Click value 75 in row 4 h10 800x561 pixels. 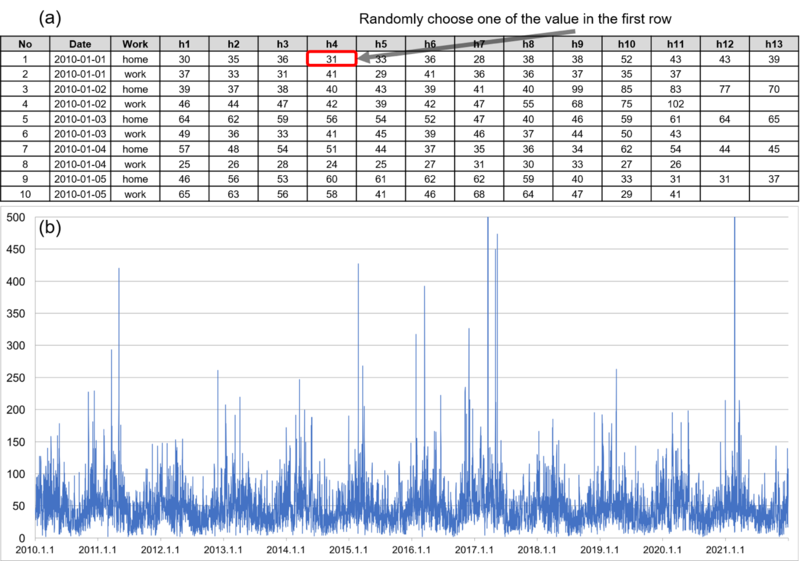(x=627, y=104)
